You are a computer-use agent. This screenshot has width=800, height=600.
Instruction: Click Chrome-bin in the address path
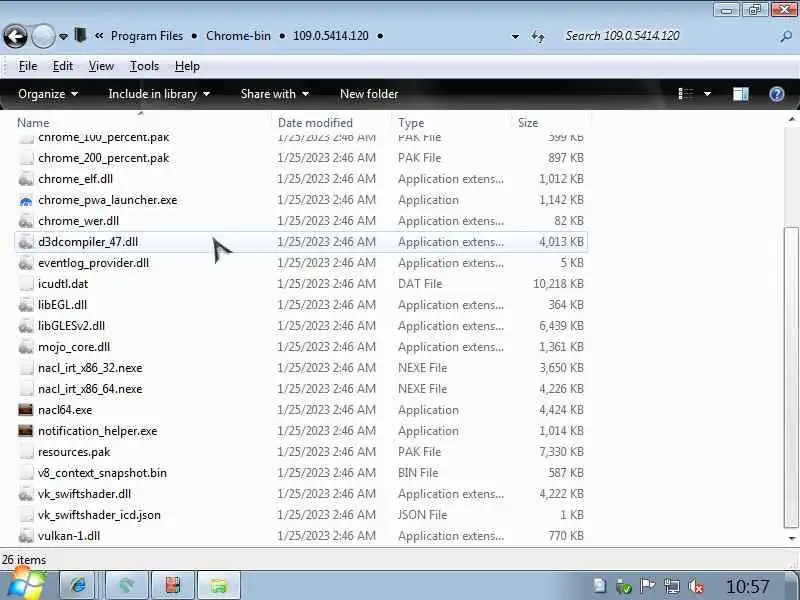(238, 36)
